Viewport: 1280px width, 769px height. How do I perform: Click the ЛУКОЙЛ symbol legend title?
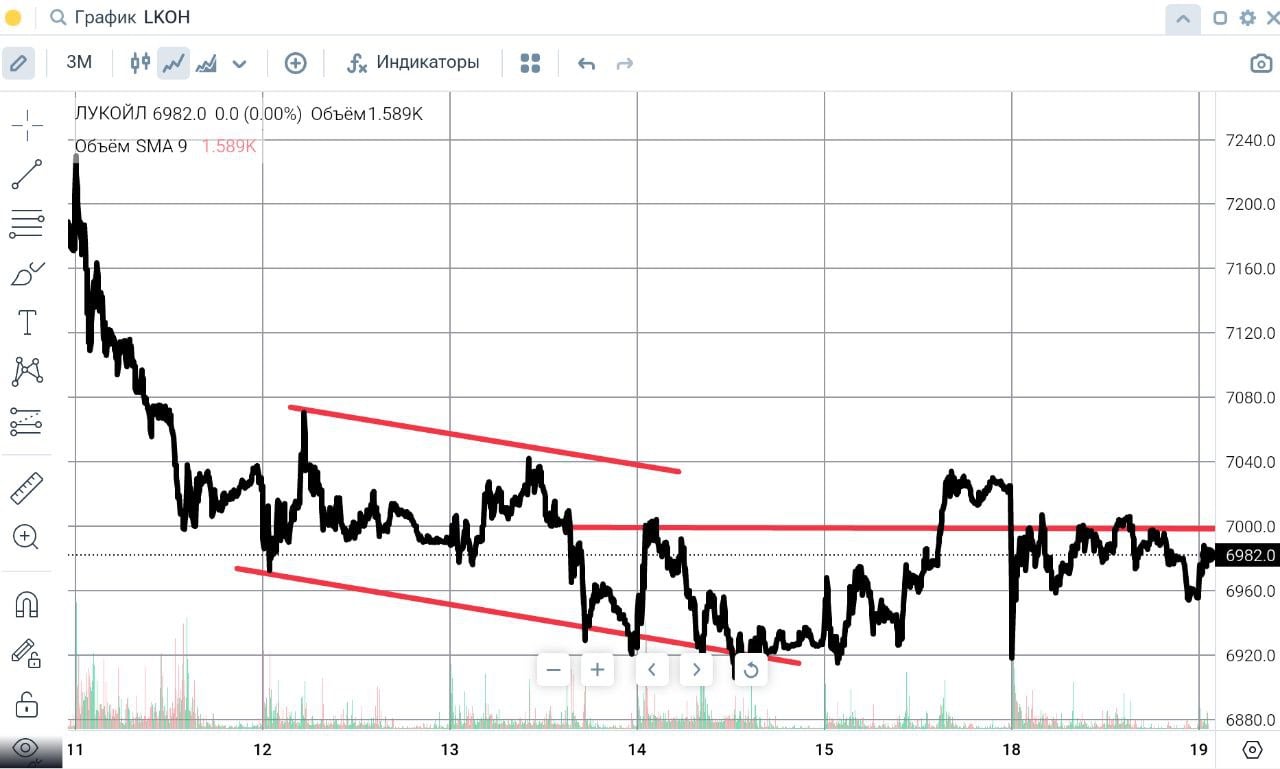pos(111,114)
